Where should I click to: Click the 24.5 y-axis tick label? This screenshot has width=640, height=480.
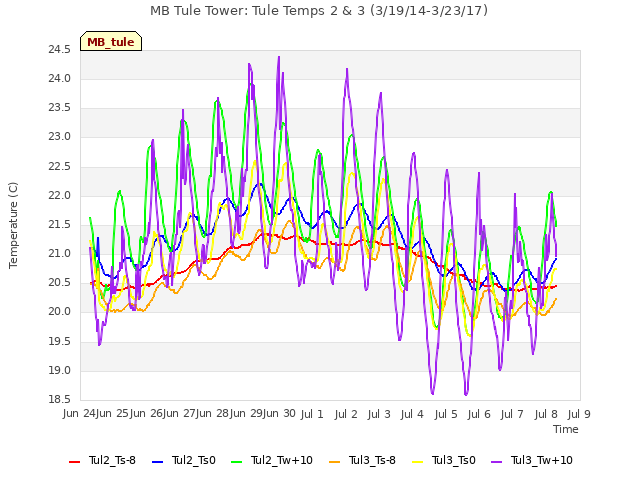[x=60, y=50]
